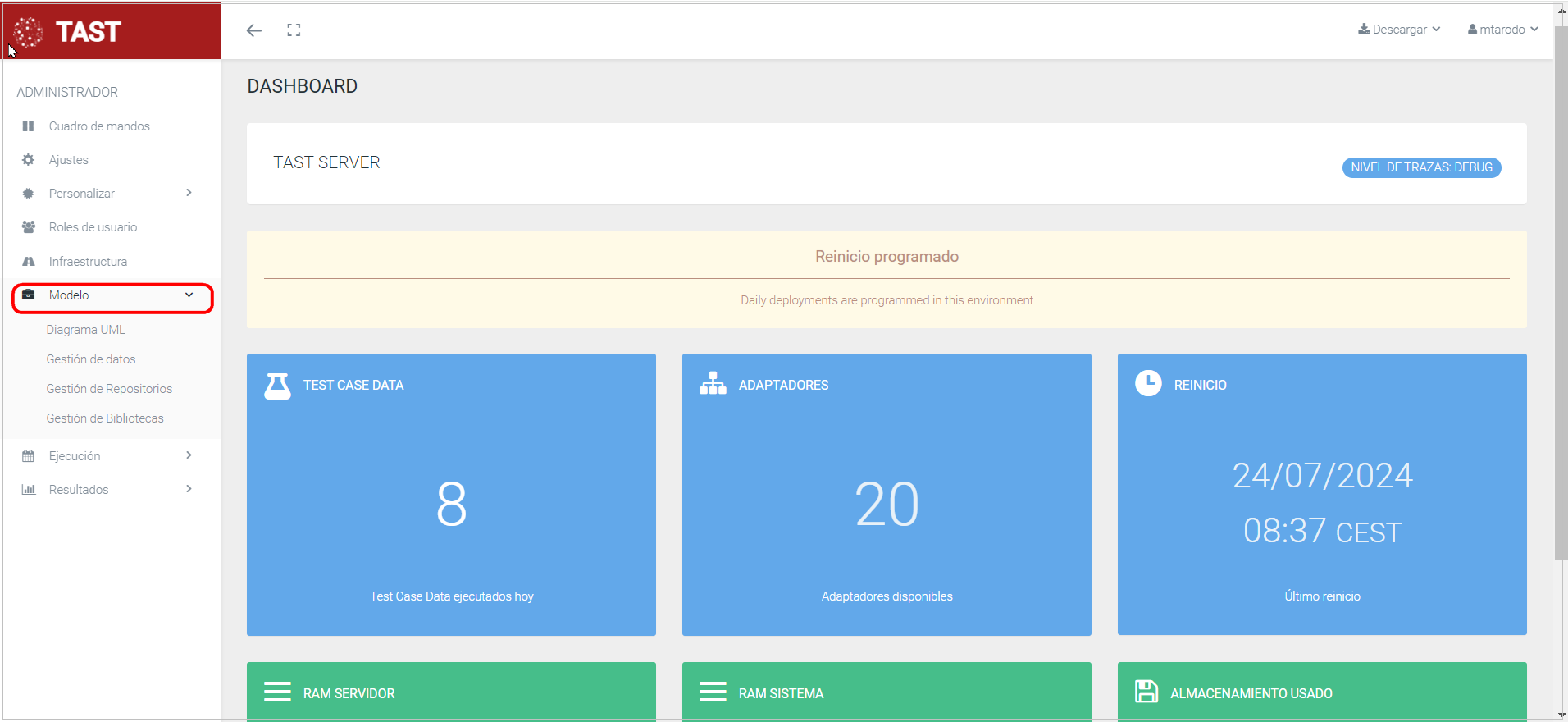
Task: Click the TAST logo icon
Action: pyautogui.click(x=29, y=32)
